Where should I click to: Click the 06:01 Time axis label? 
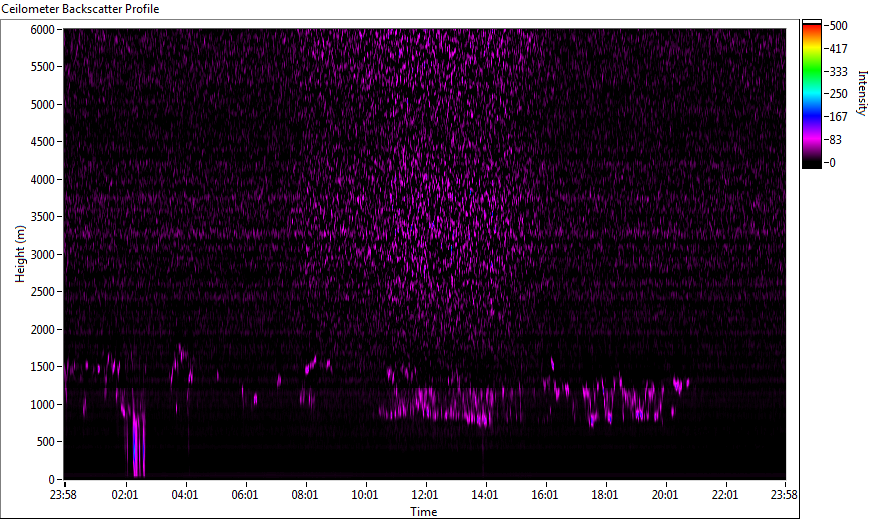(245, 495)
